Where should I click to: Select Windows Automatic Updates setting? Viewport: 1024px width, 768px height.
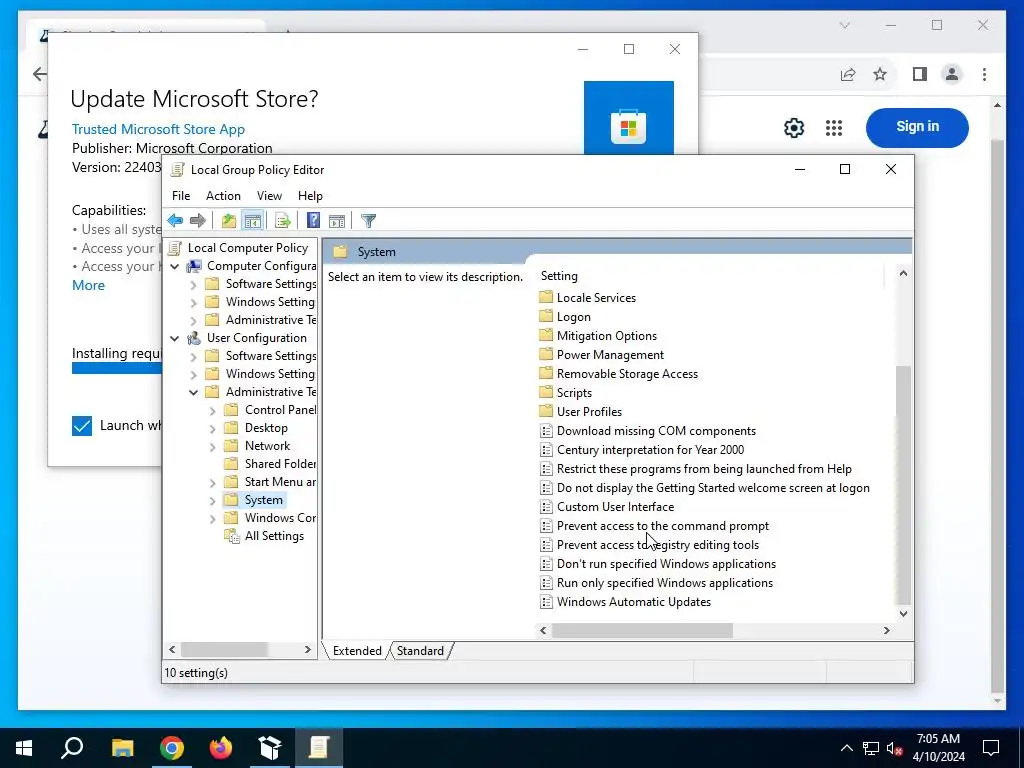(x=633, y=602)
